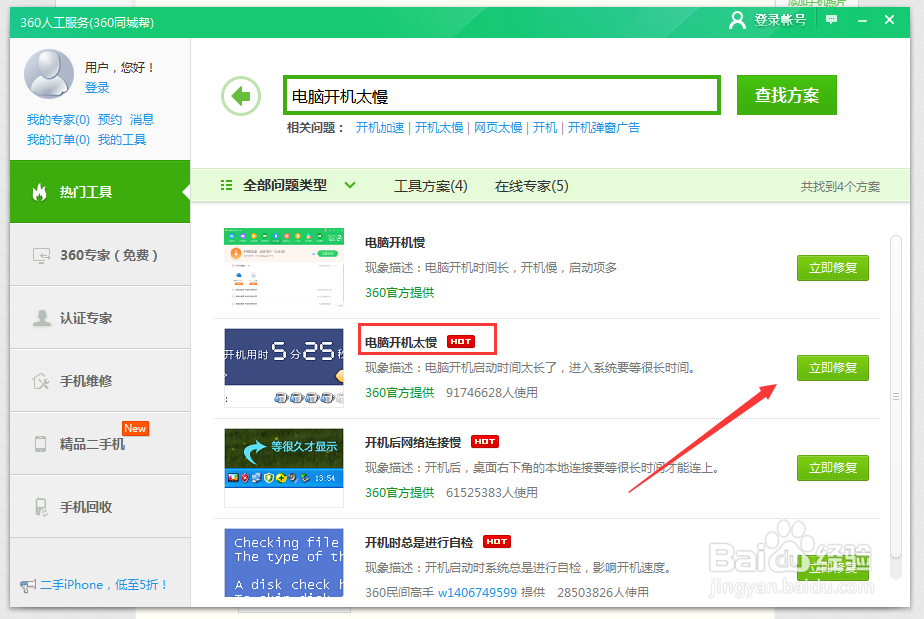924x619 pixels.
Task: Click result title 开机后网络连接慢
Action: 412,442
